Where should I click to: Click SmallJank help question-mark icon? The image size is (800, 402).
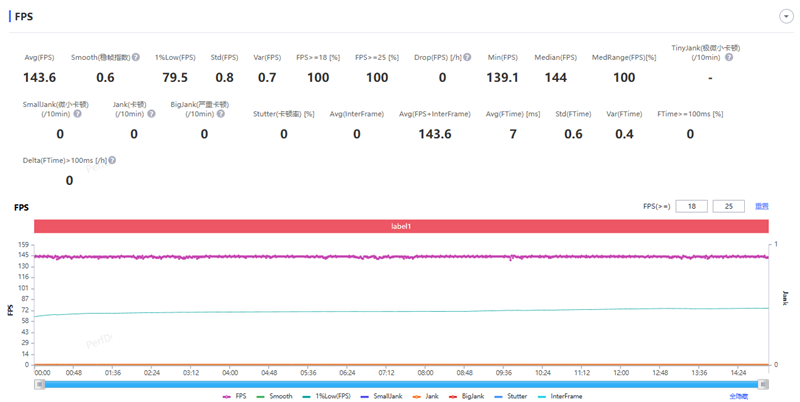(x=77, y=114)
